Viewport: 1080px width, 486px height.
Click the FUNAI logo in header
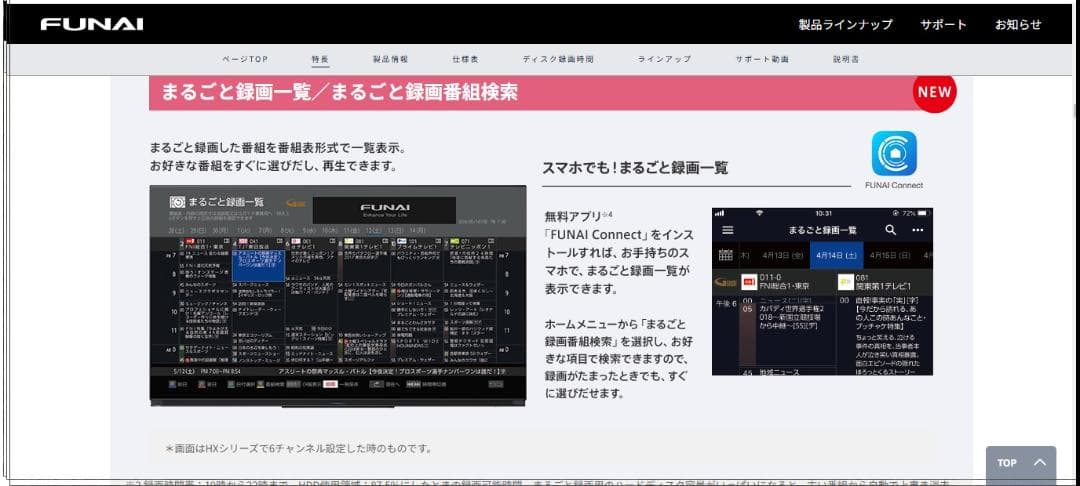pos(92,24)
